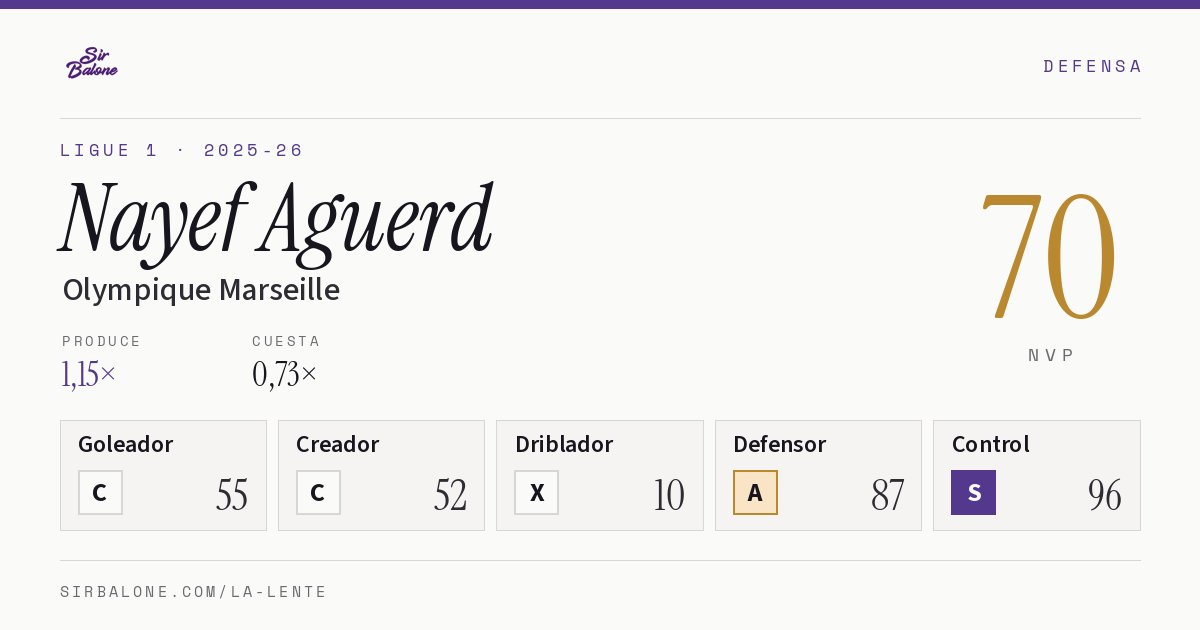Open the sirbalone.com/la-lente link
1200x630 pixels.
coord(194,592)
